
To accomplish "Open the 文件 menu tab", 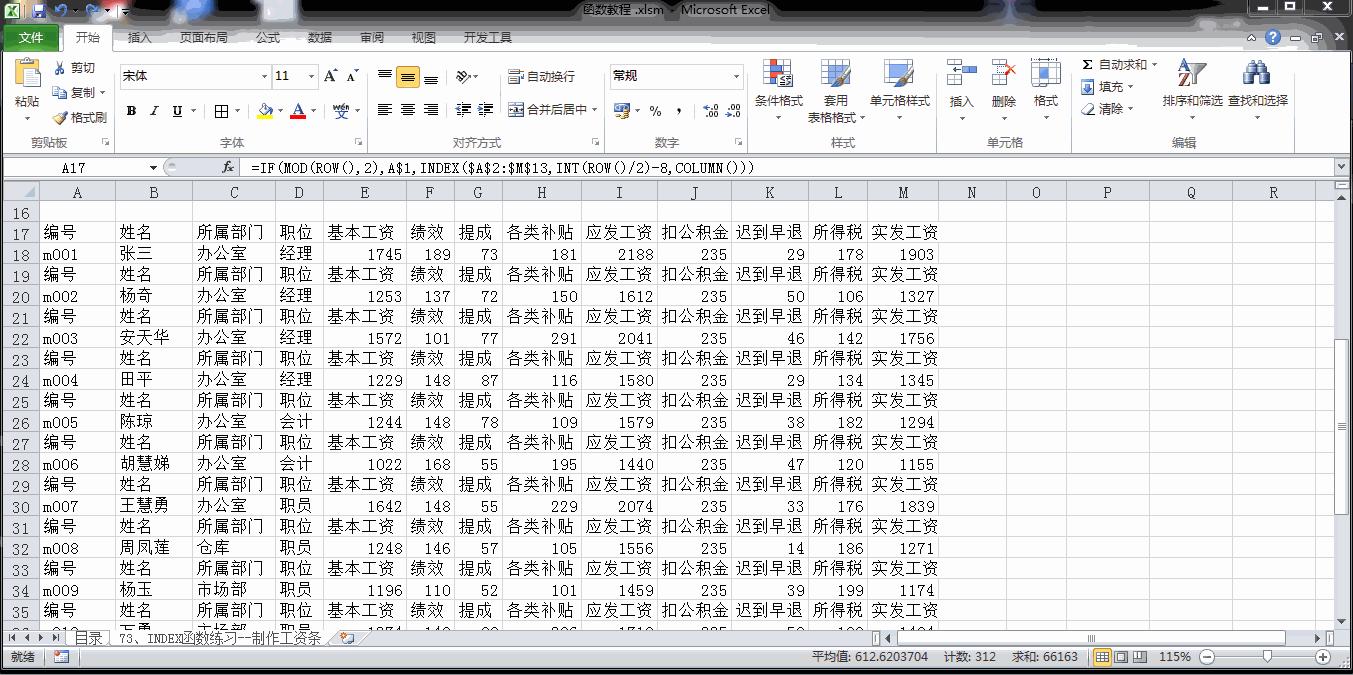I will [31, 38].
